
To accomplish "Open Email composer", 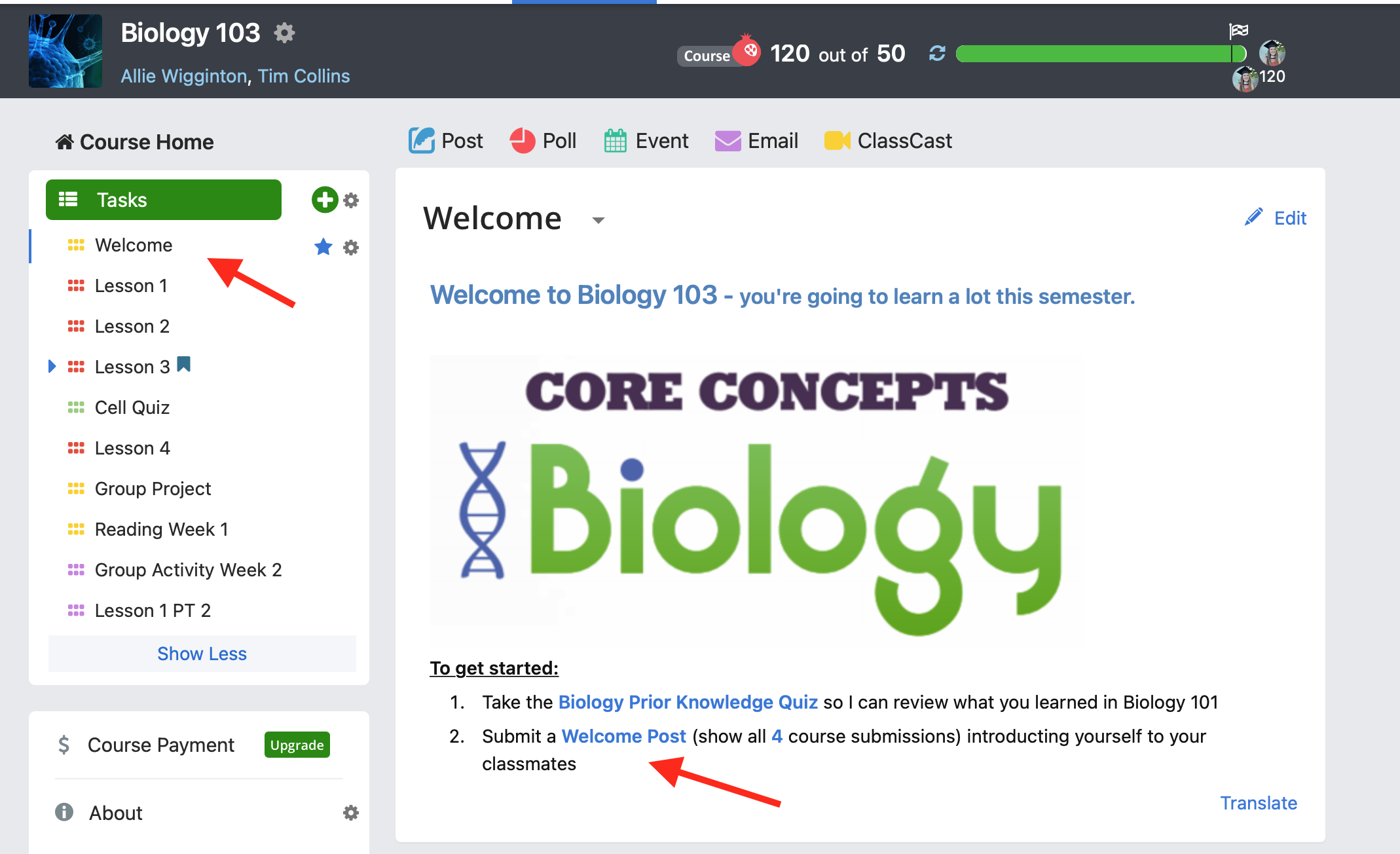I will [756, 141].
